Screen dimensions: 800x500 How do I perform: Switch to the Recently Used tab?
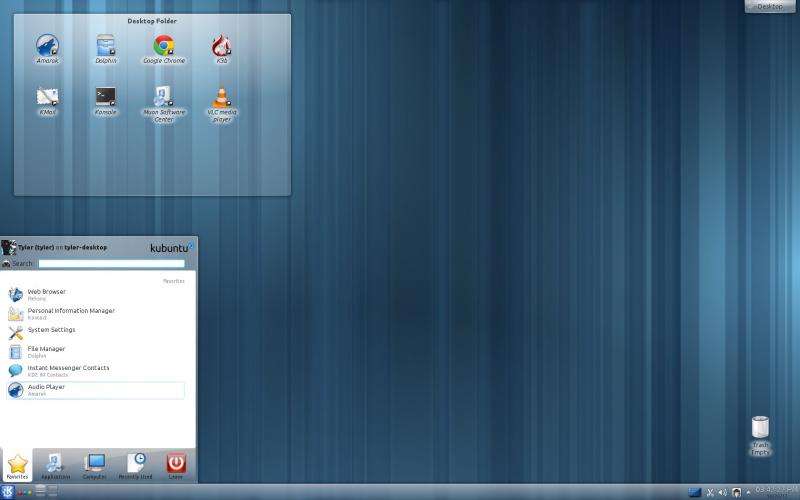(x=135, y=465)
